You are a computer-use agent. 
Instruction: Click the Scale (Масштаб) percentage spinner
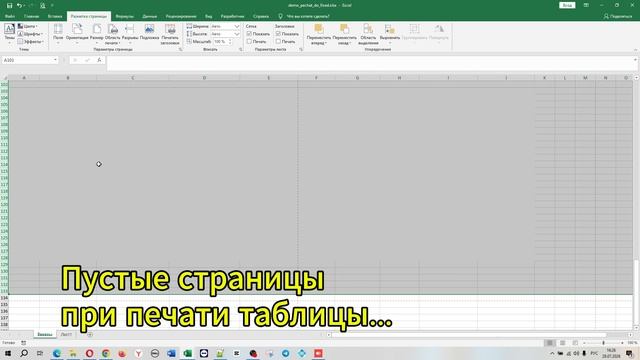point(223,42)
